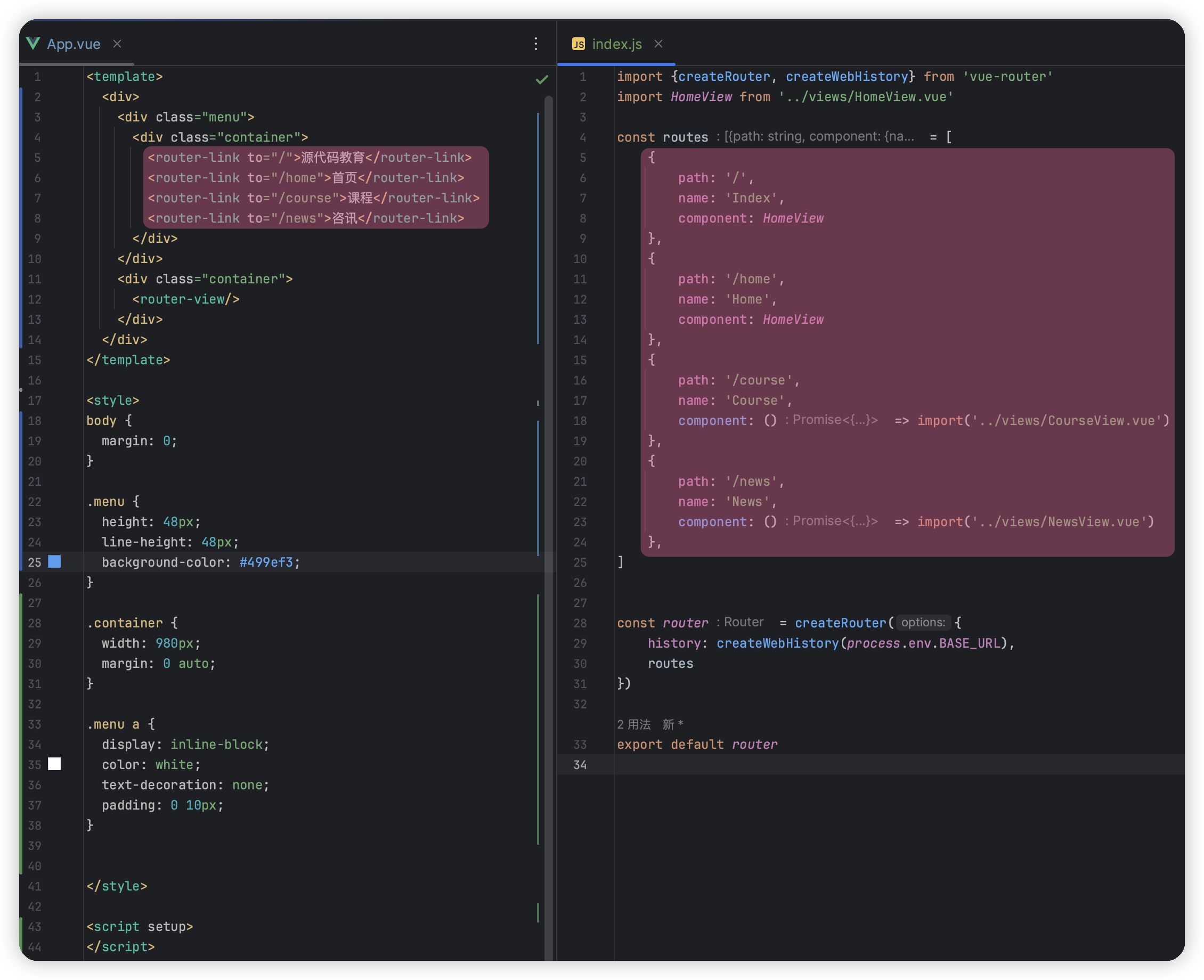
Task: Click the routes type inlay hint
Action: point(816,136)
